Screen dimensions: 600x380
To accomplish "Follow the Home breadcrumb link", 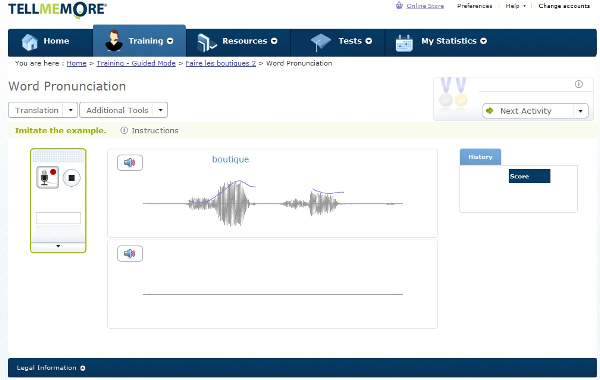I will [x=77, y=63].
